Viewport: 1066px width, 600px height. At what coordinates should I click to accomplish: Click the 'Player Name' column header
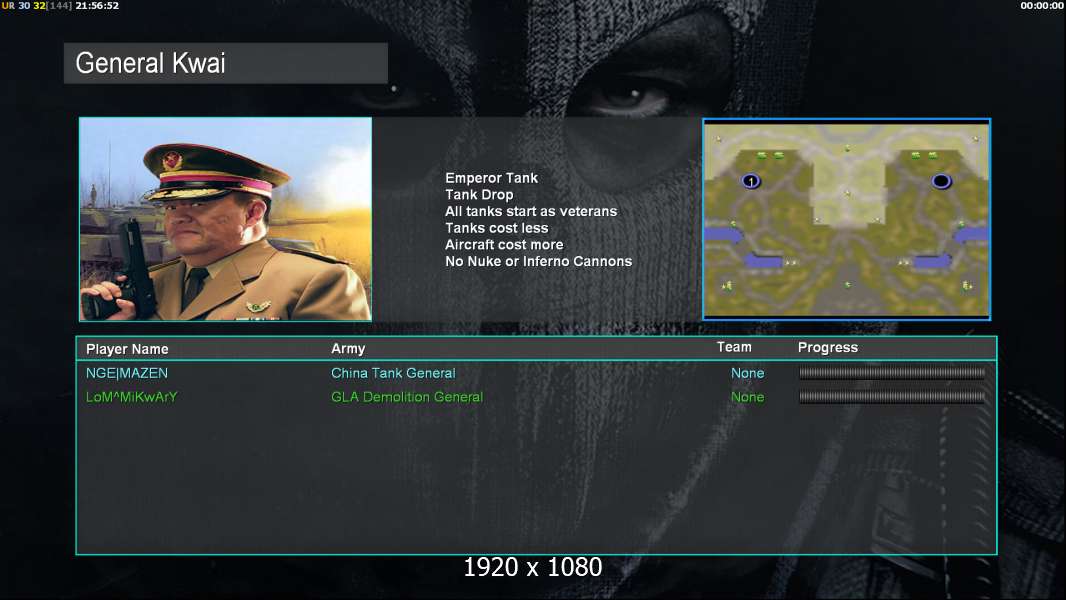pos(127,349)
